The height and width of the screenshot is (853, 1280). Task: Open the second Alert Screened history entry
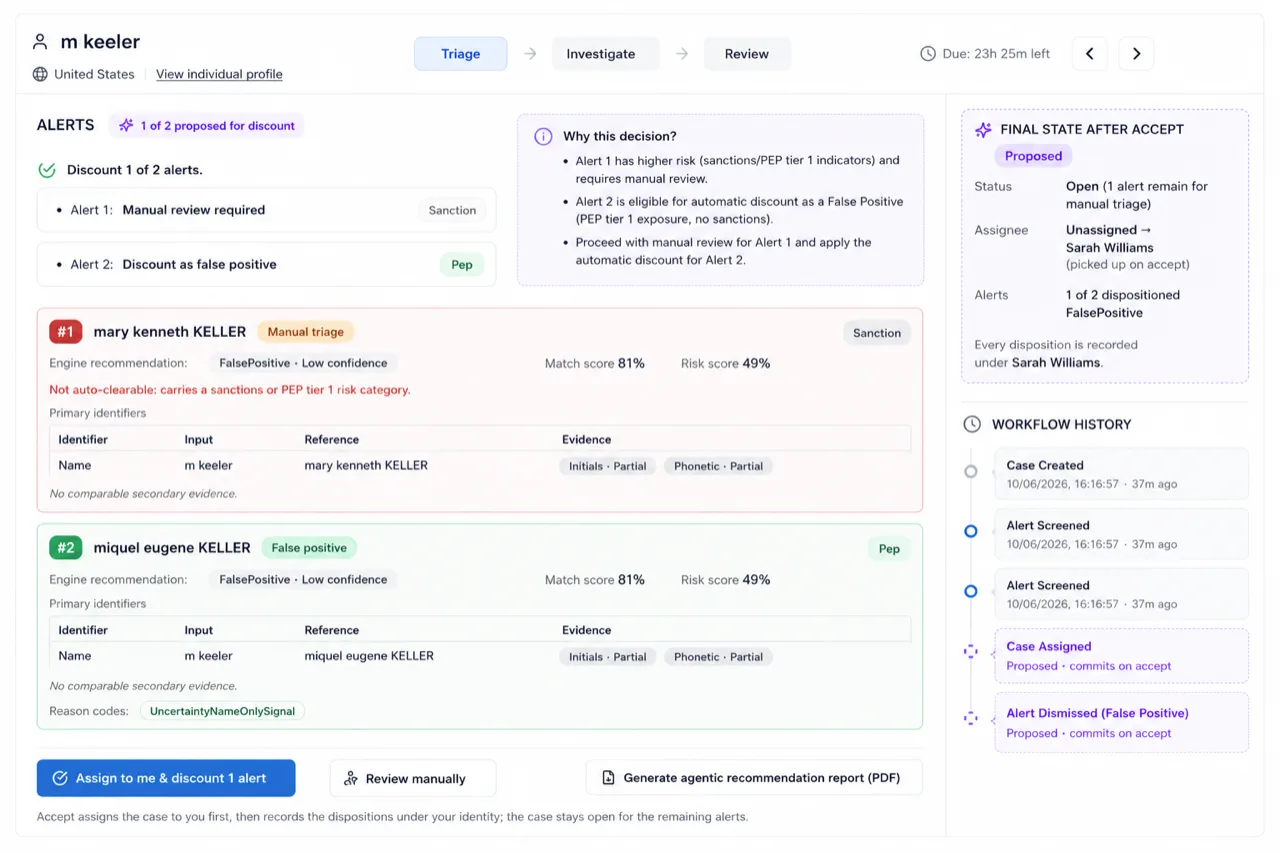click(x=1120, y=594)
